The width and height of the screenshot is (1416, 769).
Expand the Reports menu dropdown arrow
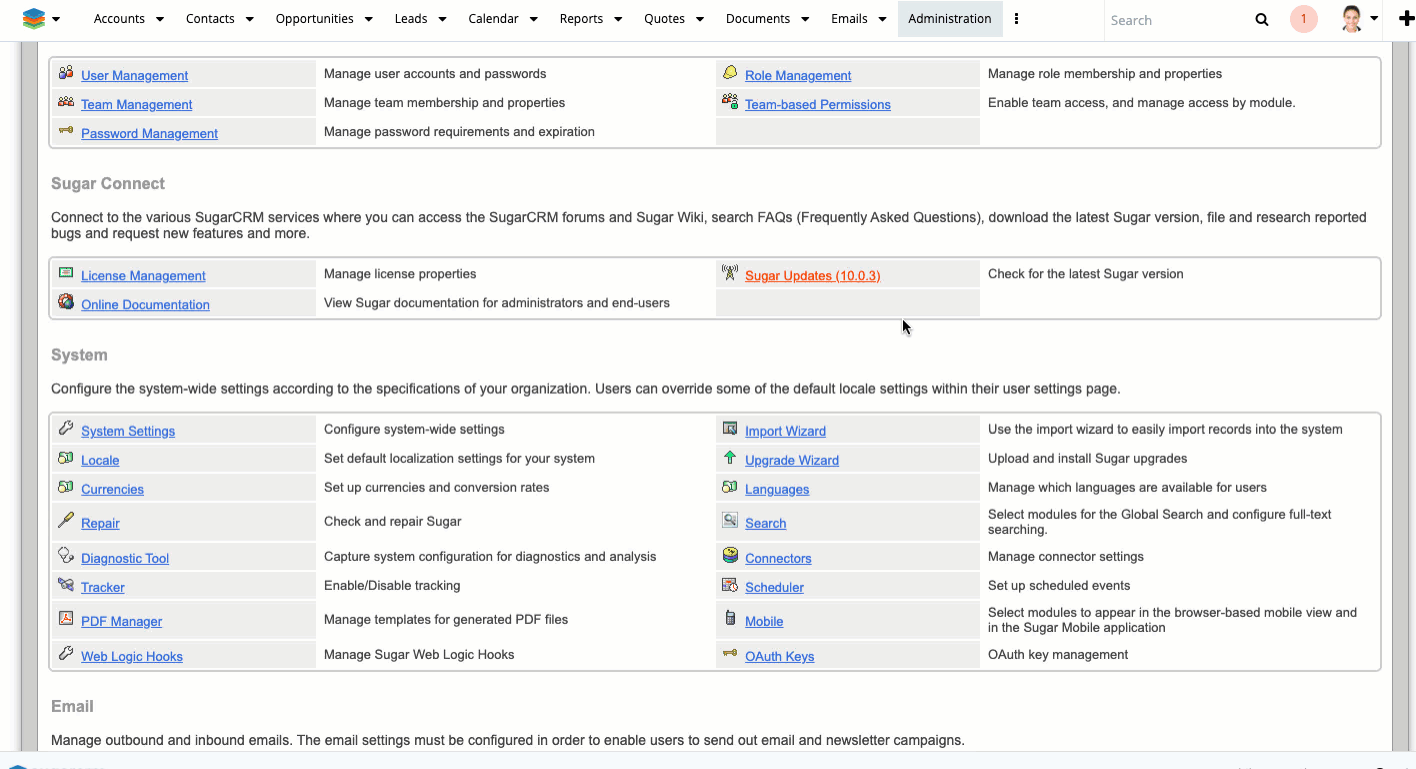click(x=617, y=19)
